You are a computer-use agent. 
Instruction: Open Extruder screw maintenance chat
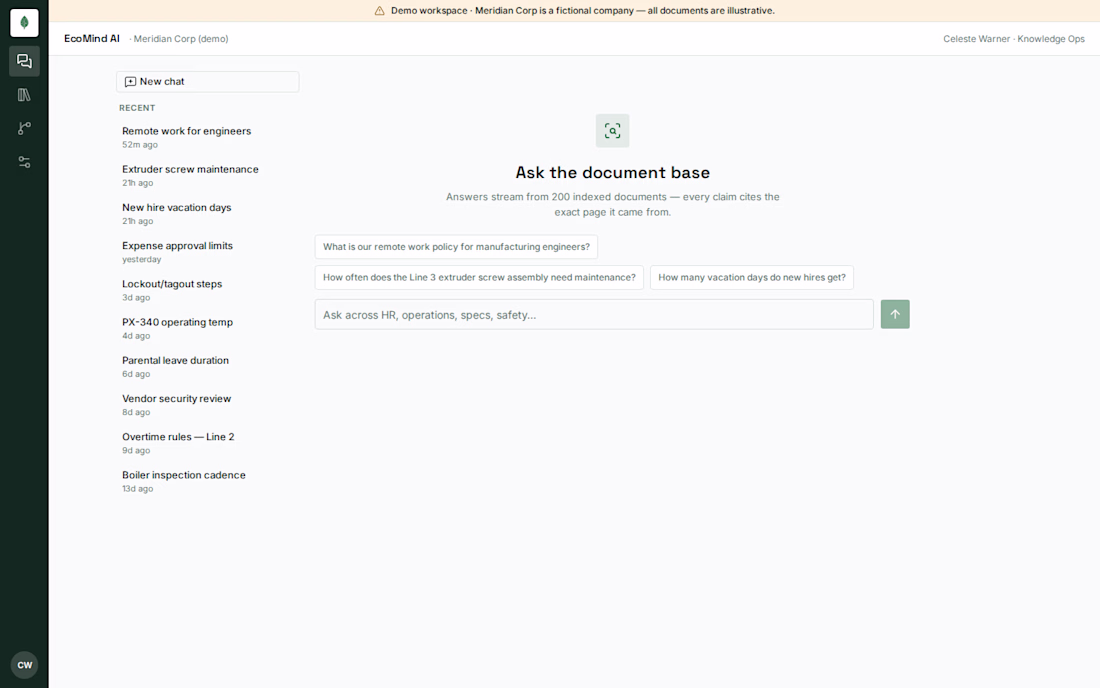coord(208,175)
